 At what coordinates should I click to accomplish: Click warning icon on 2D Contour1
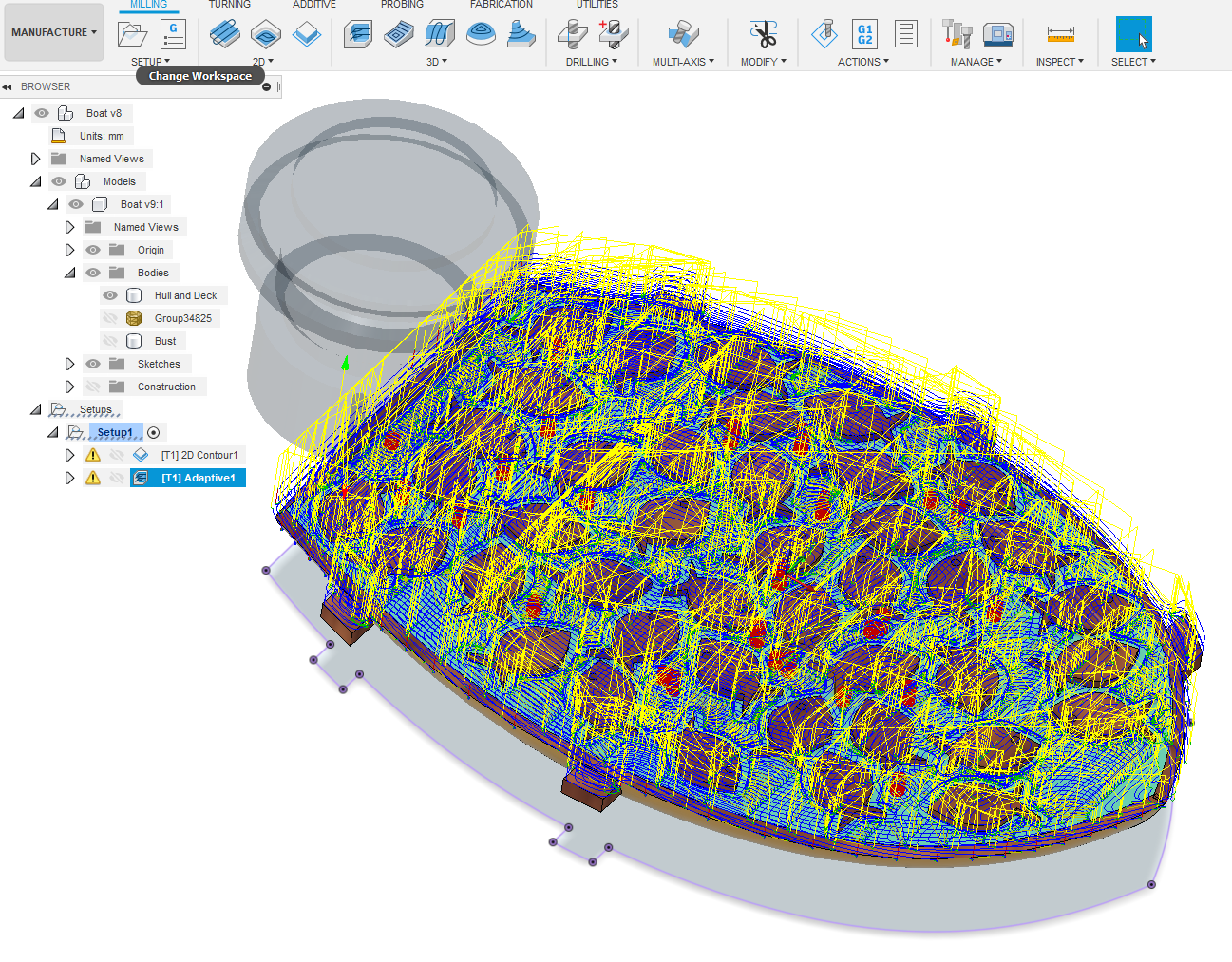(93, 455)
